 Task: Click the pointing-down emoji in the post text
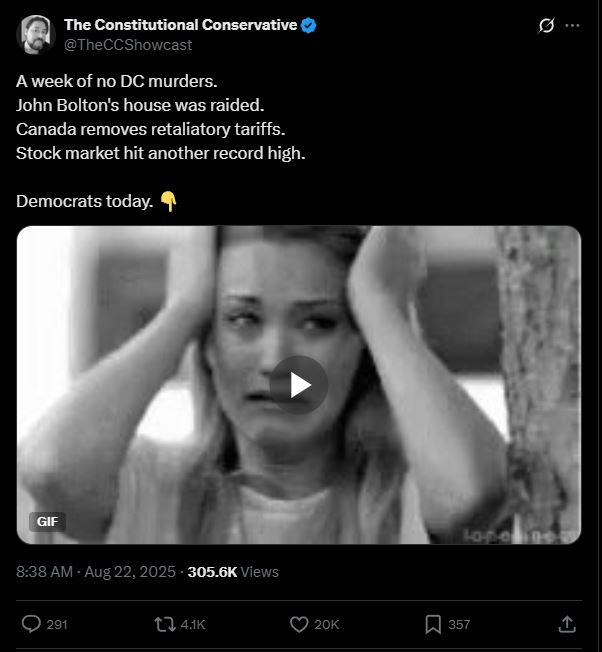tap(168, 202)
